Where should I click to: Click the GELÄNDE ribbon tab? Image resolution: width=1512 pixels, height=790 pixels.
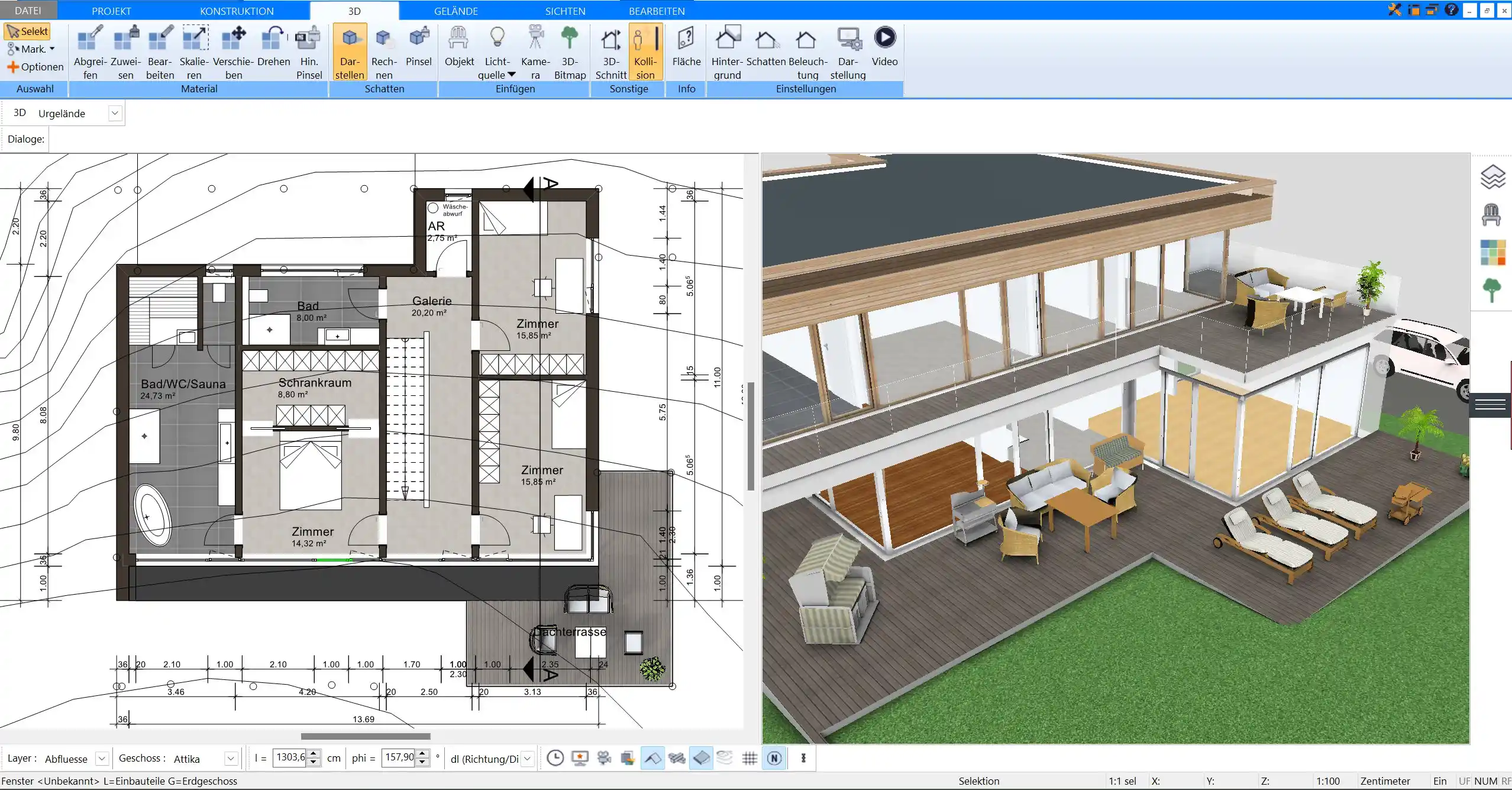(x=456, y=11)
